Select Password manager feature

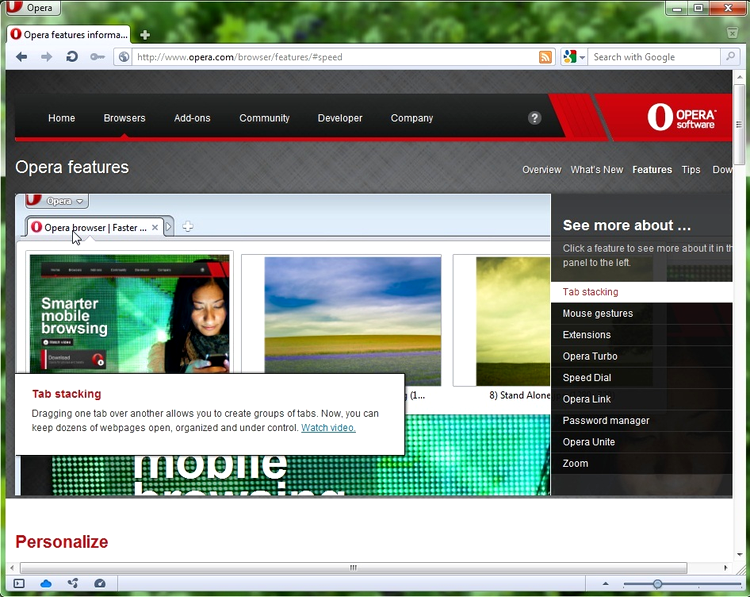(x=641, y=420)
